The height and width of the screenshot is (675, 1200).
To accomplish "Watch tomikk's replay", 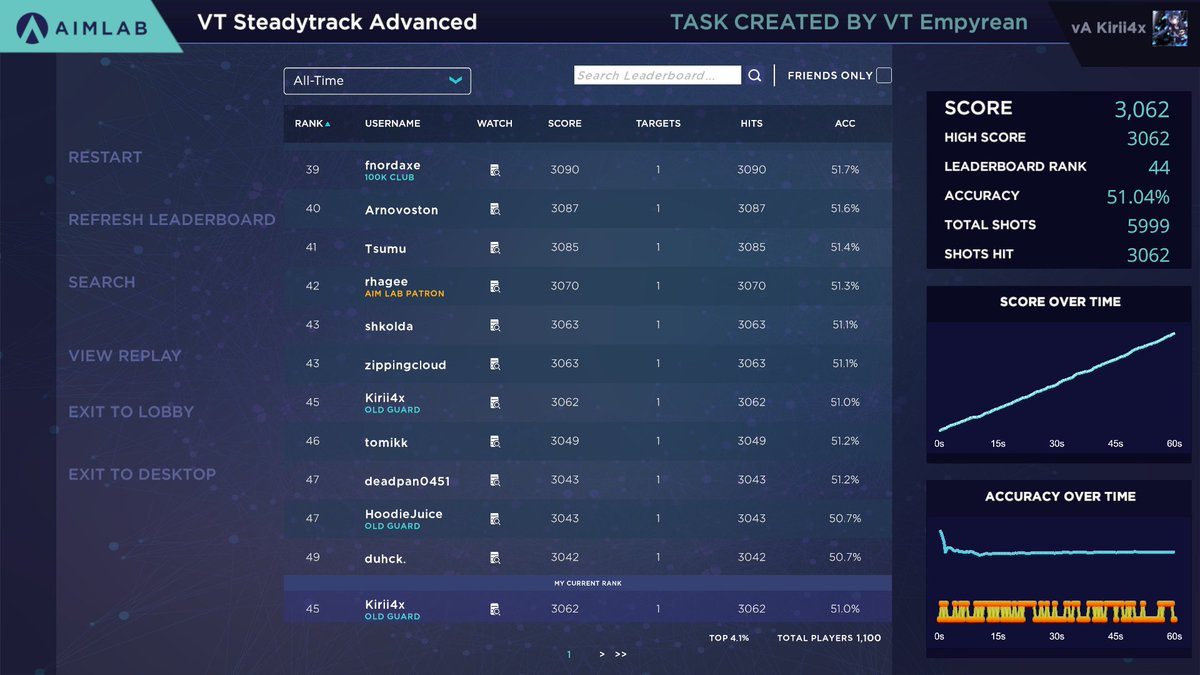I will click(x=495, y=442).
